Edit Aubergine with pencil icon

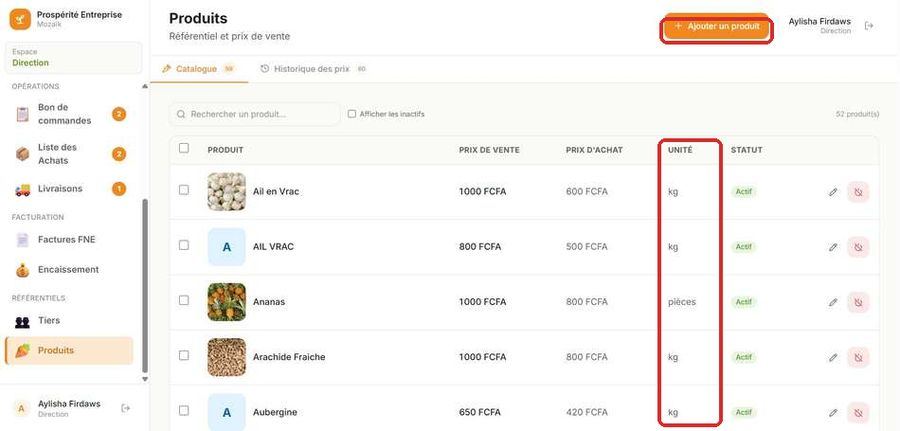833,412
